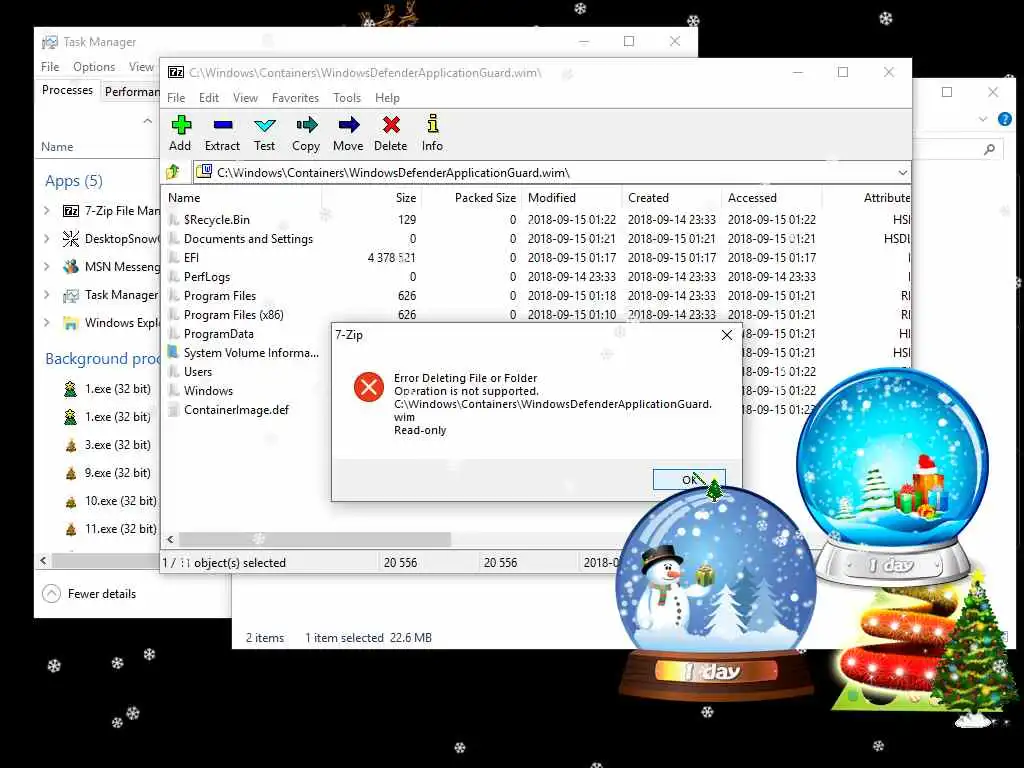Screen dimensions: 1024x768
Task: Select the System Volume Information row
Action: coord(251,353)
